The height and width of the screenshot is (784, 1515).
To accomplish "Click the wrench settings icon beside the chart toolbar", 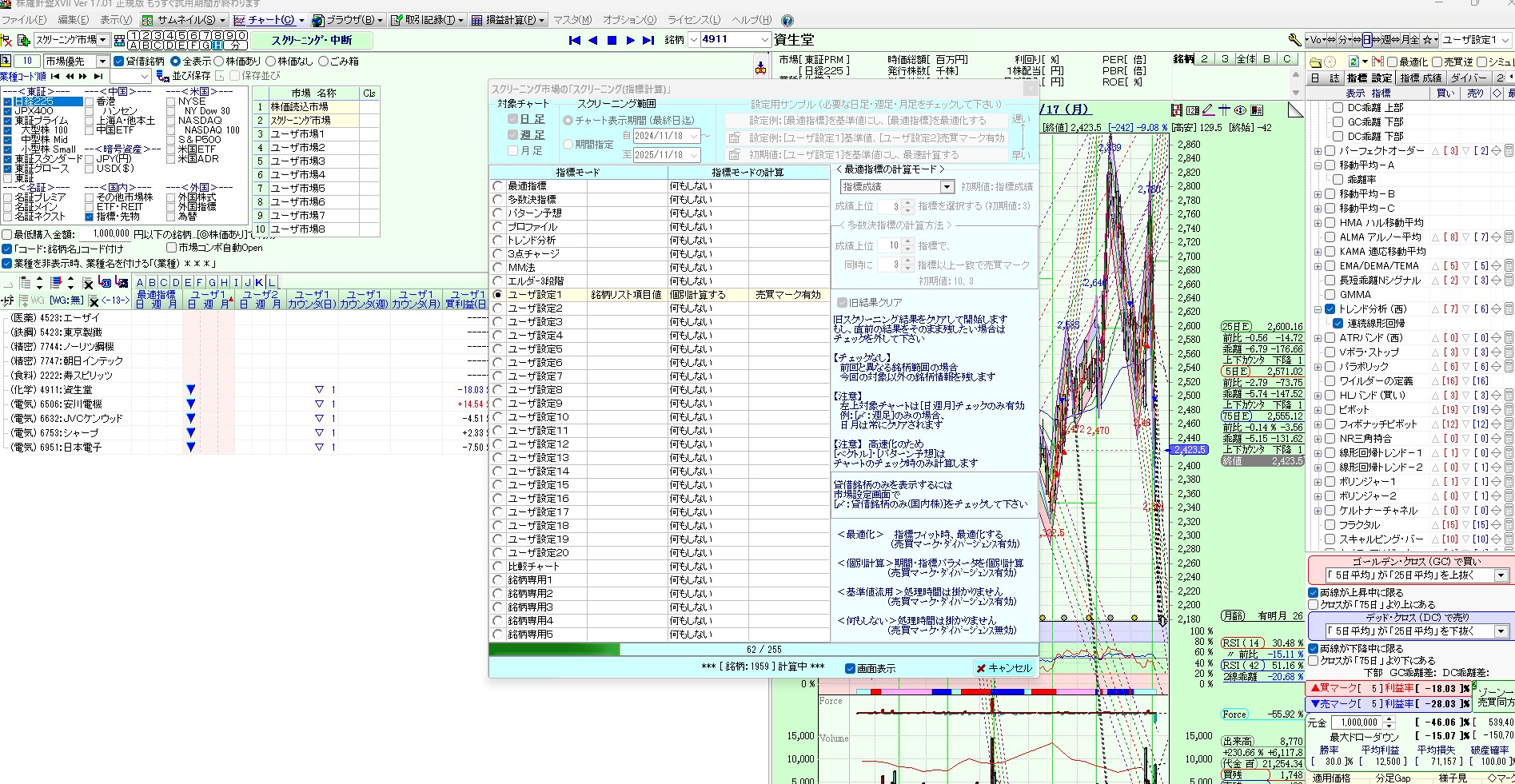I will (1294, 40).
